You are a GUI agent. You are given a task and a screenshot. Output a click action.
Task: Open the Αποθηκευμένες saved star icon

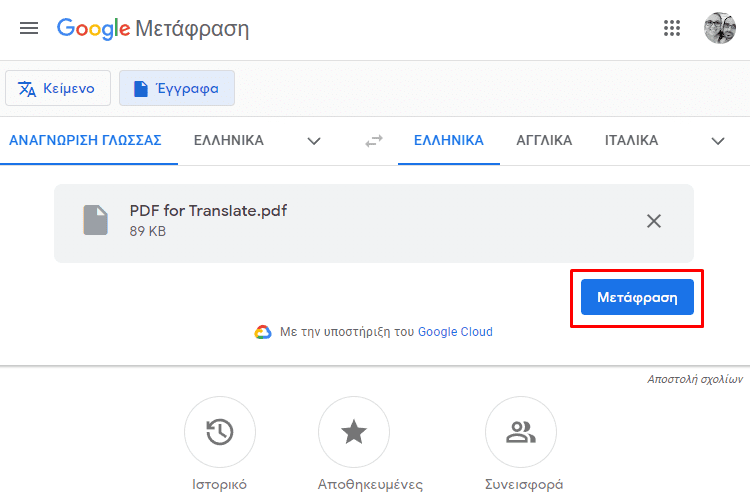pos(354,432)
